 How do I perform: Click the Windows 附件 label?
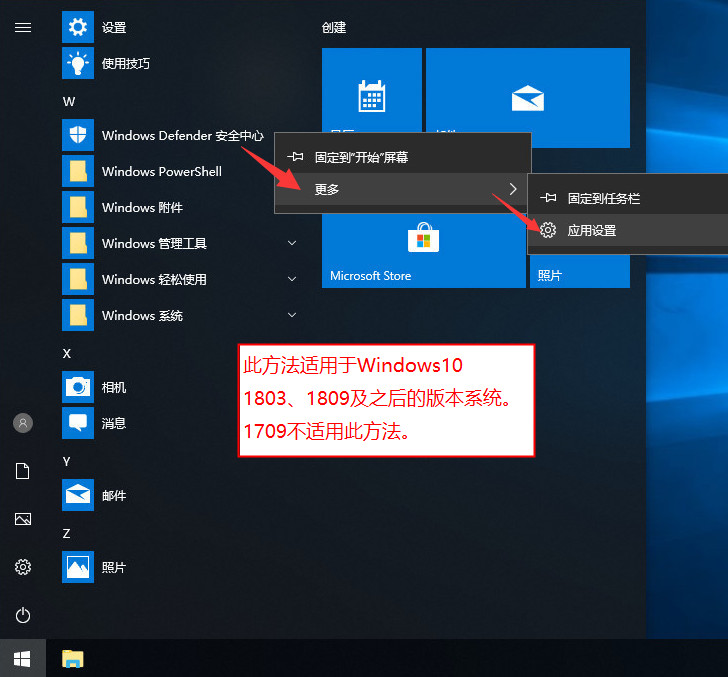click(x=142, y=207)
